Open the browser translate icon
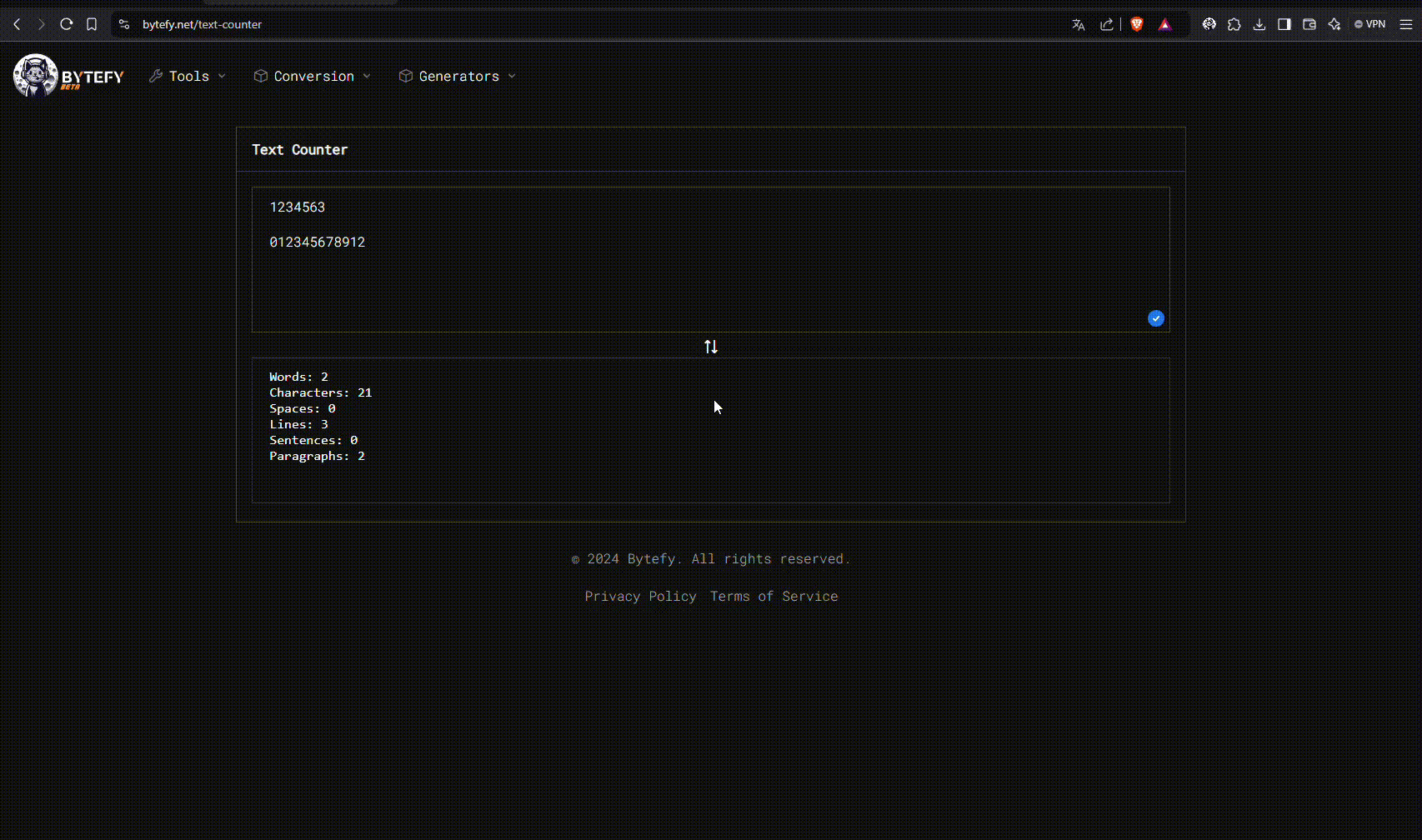1422x840 pixels. pyautogui.click(x=1078, y=24)
